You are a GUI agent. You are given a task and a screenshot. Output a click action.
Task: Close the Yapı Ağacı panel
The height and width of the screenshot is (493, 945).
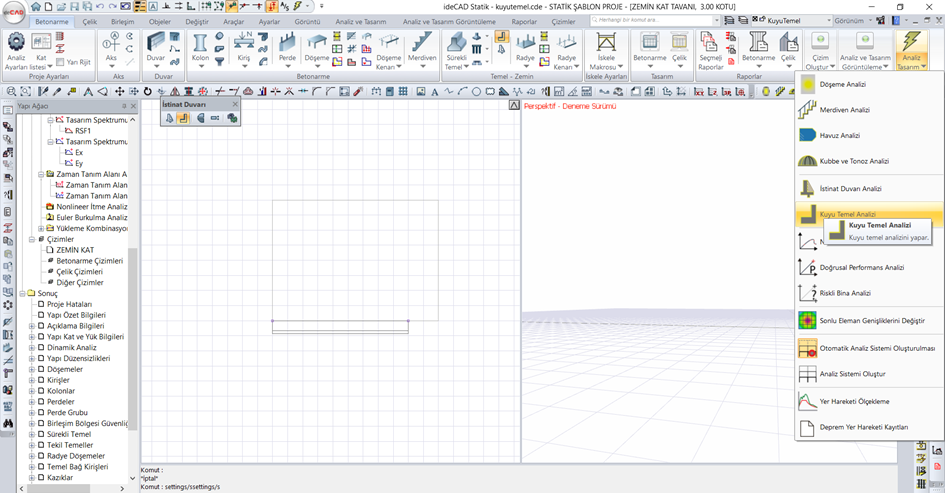133,106
